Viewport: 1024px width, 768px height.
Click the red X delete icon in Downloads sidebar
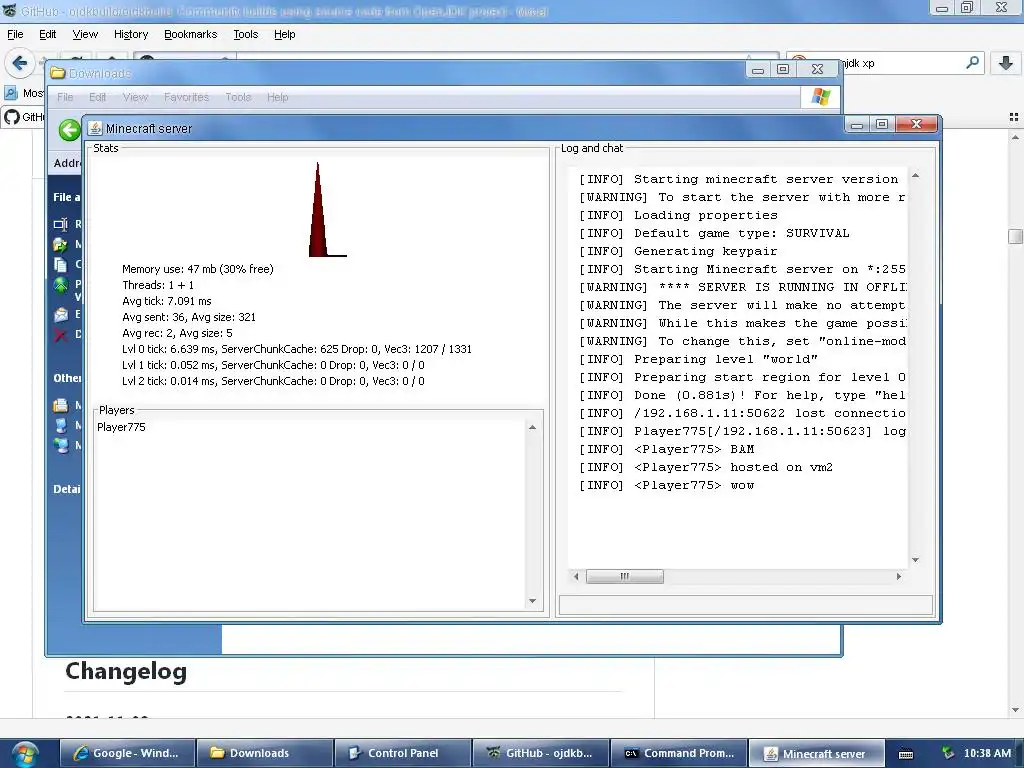60,335
